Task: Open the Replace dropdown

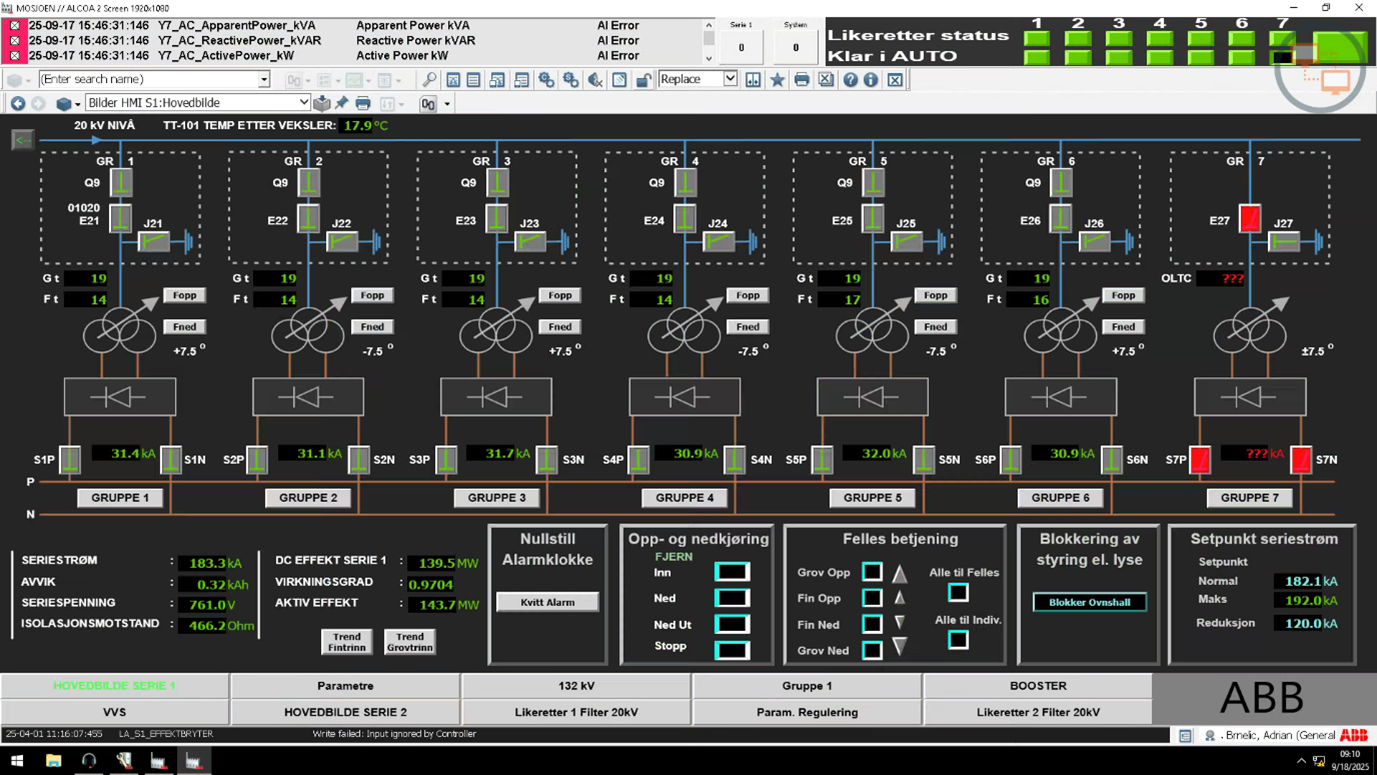Action: pyautogui.click(x=730, y=79)
